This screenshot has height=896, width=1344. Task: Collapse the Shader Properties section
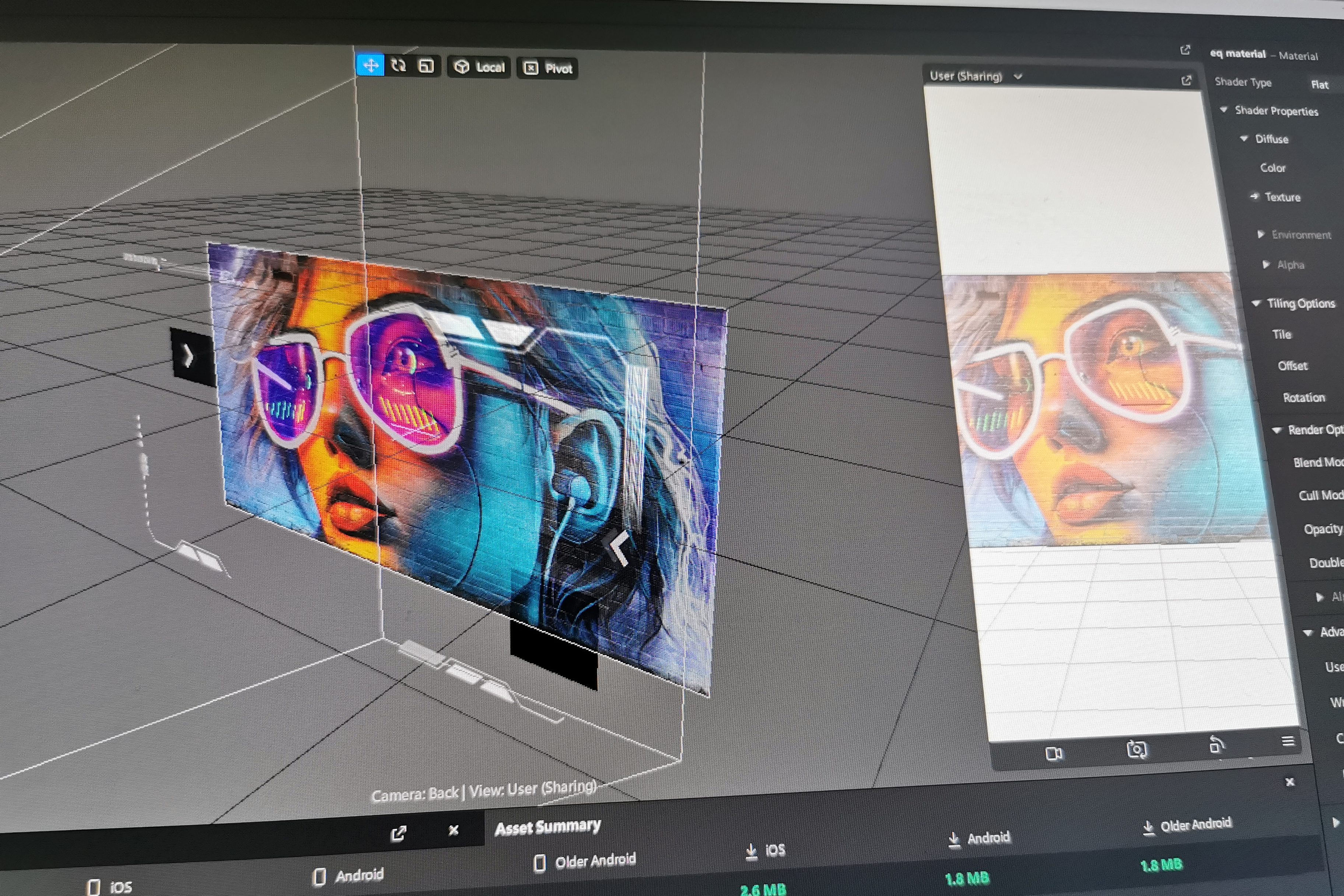(x=1224, y=109)
